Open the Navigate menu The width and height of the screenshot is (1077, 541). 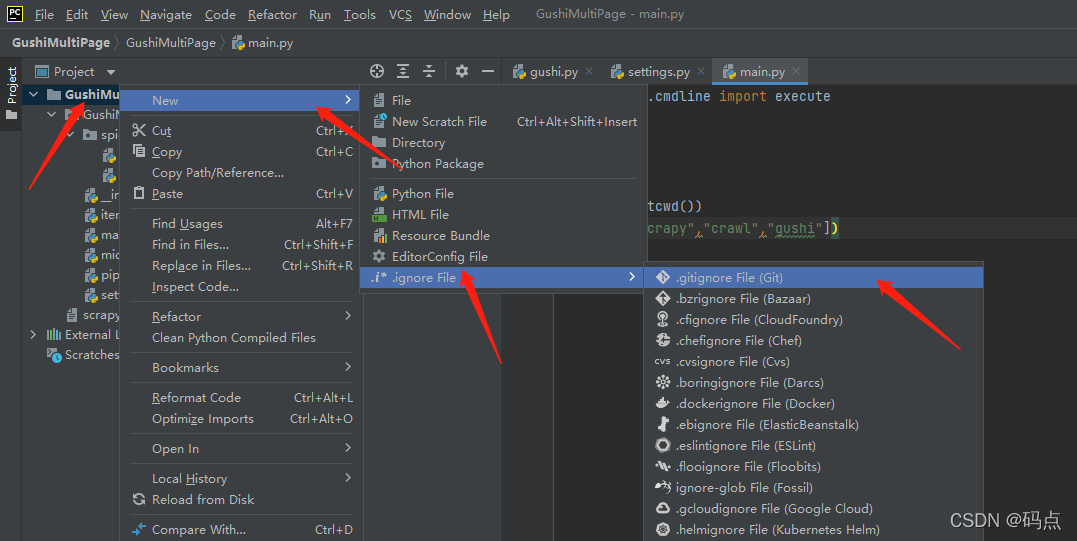click(x=166, y=14)
